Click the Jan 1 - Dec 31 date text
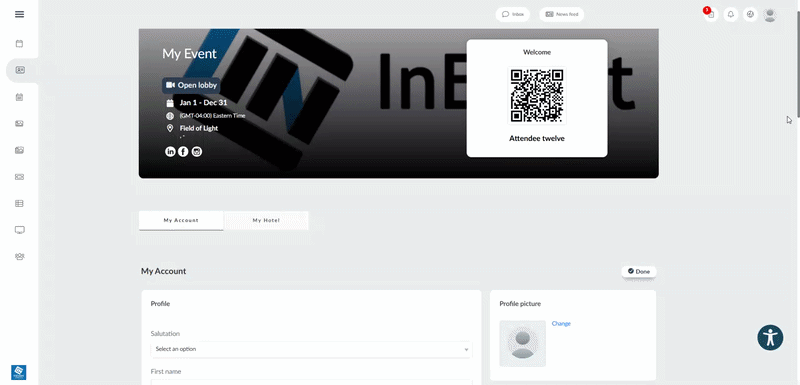800x385 pixels. coord(203,102)
